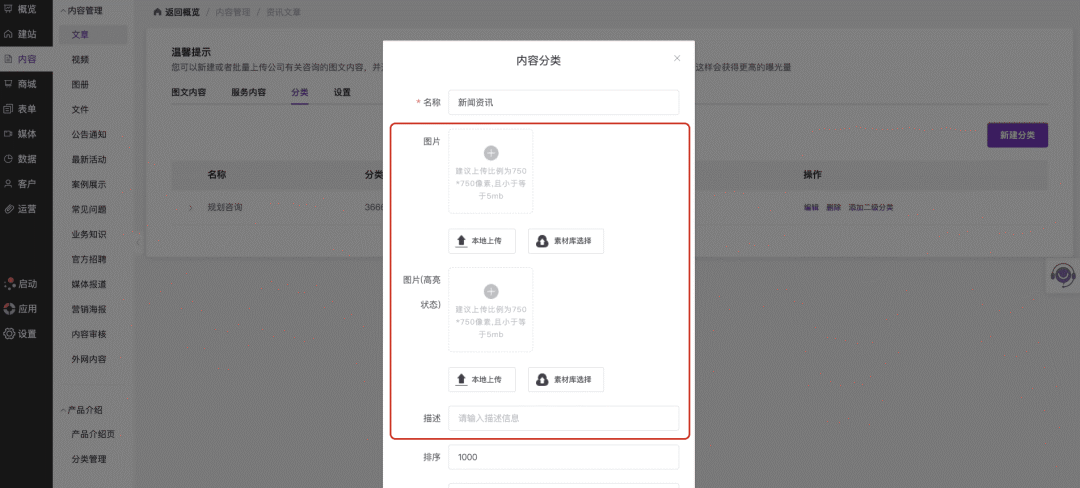Click the 描述 input field
The width and height of the screenshot is (1080, 488).
pos(563,418)
